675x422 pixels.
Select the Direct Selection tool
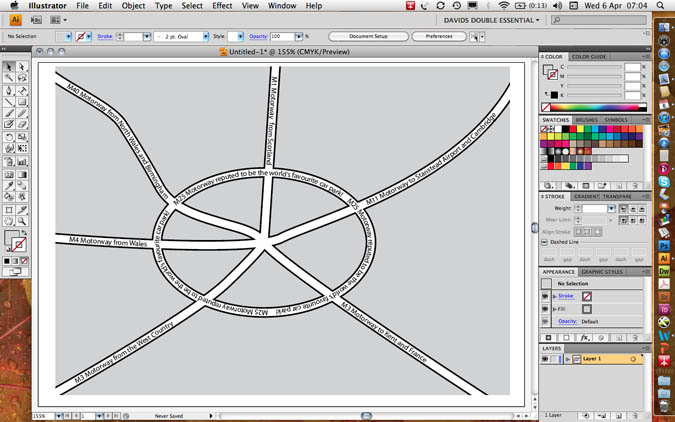[x=22, y=67]
